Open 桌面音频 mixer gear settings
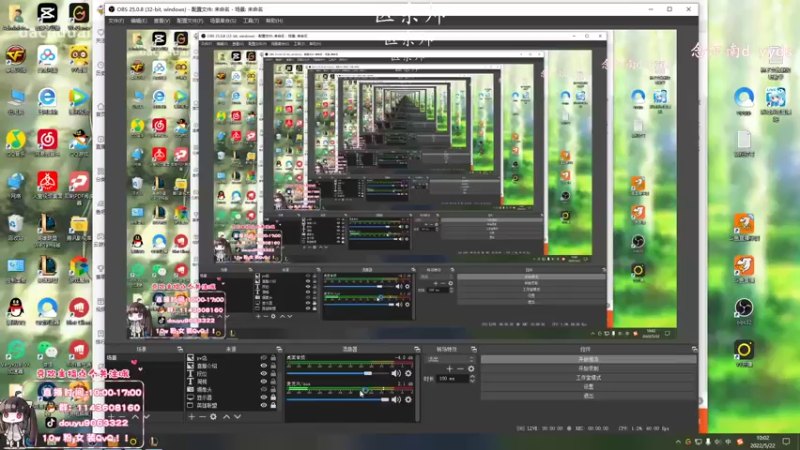The width and height of the screenshot is (800, 450). pyautogui.click(x=408, y=373)
